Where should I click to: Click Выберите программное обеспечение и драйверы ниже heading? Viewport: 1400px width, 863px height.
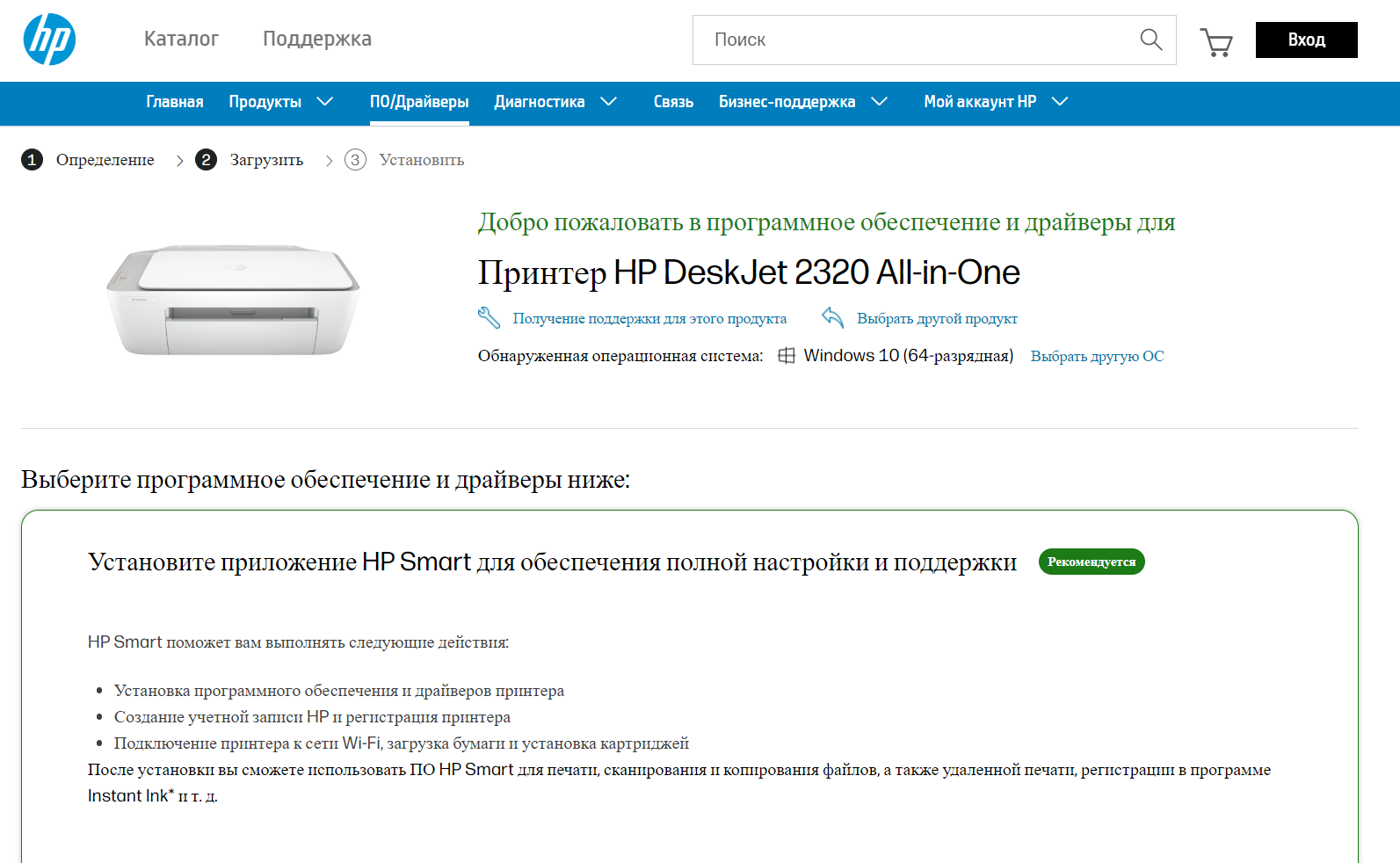click(325, 479)
